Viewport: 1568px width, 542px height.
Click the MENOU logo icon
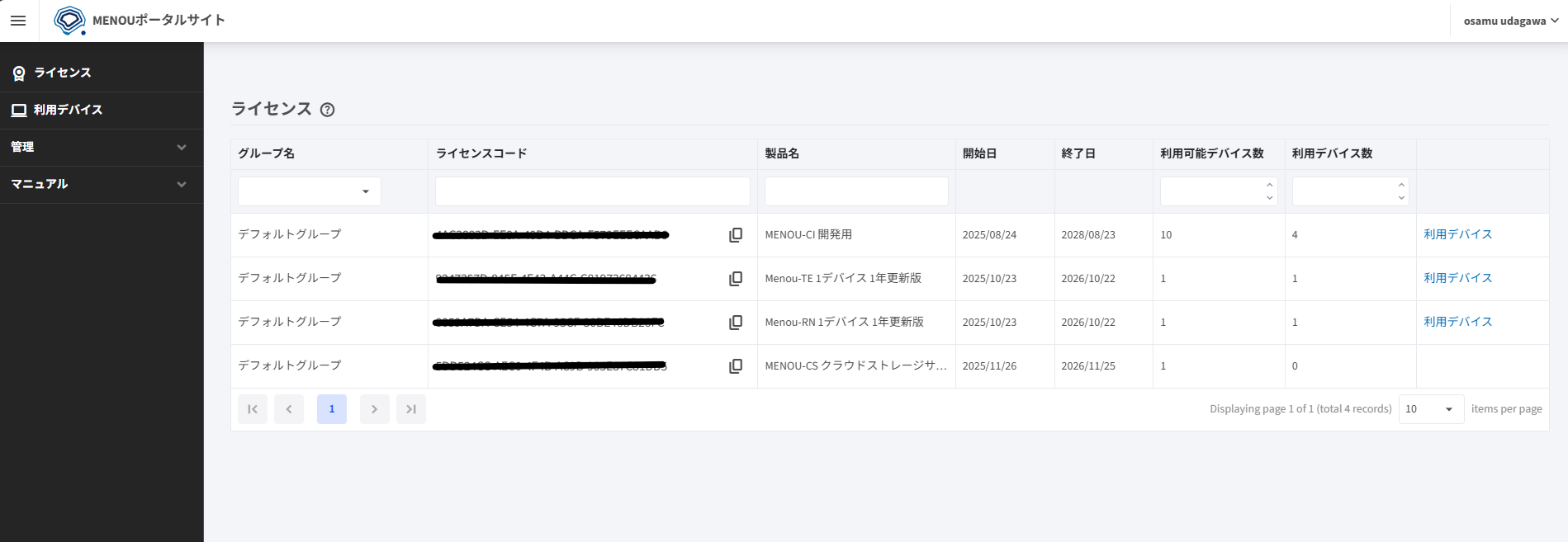click(x=69, y=21)
